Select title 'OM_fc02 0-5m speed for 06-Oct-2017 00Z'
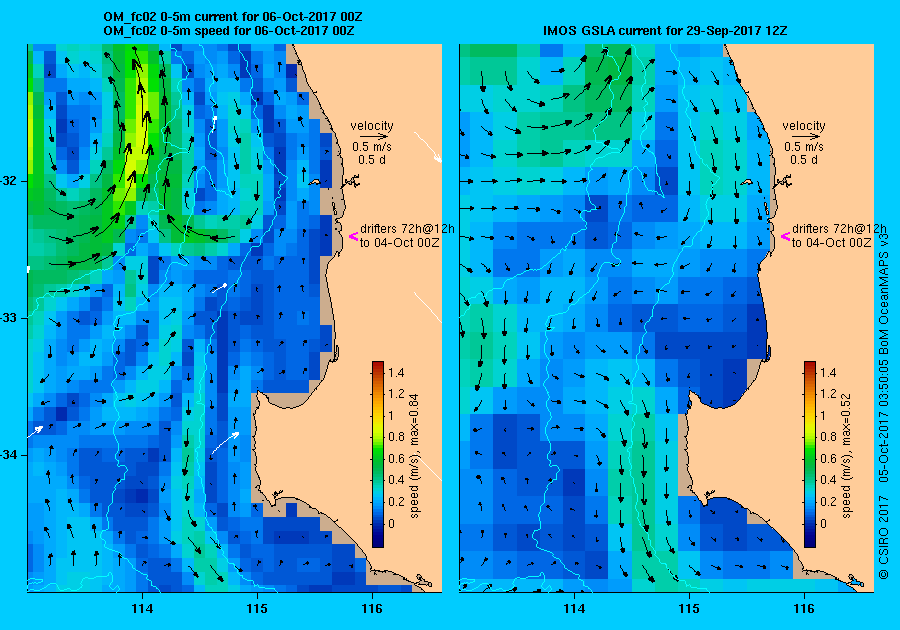The width and height of the screenshot is (900, 630). pyautogui.click(x=228, y=31)
